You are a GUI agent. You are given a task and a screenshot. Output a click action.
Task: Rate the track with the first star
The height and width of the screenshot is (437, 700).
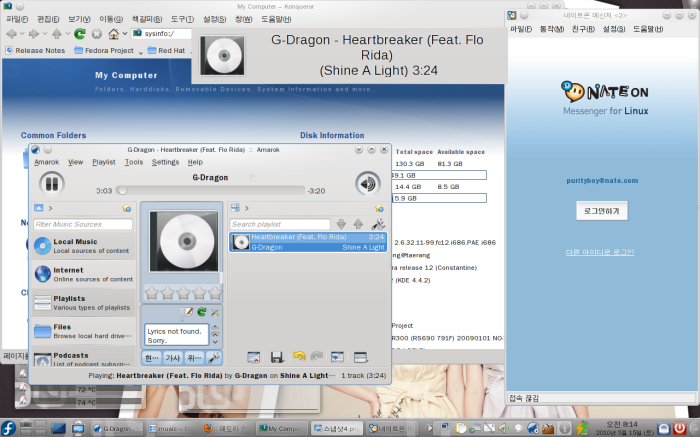152,293
